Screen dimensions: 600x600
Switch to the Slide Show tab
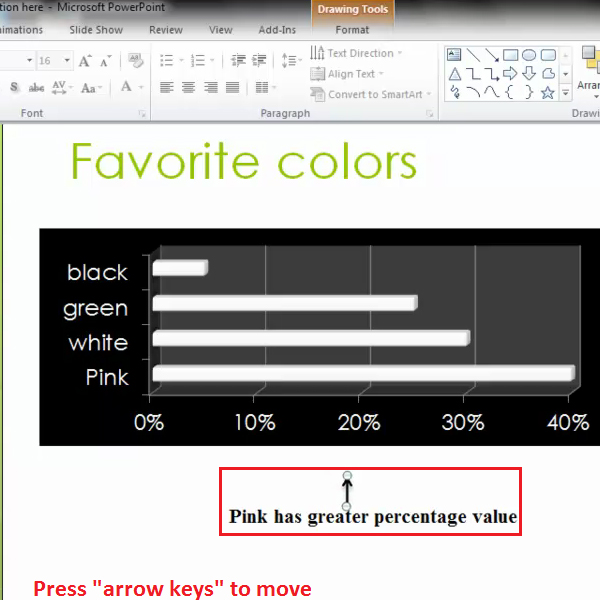[x=96, y=30]
